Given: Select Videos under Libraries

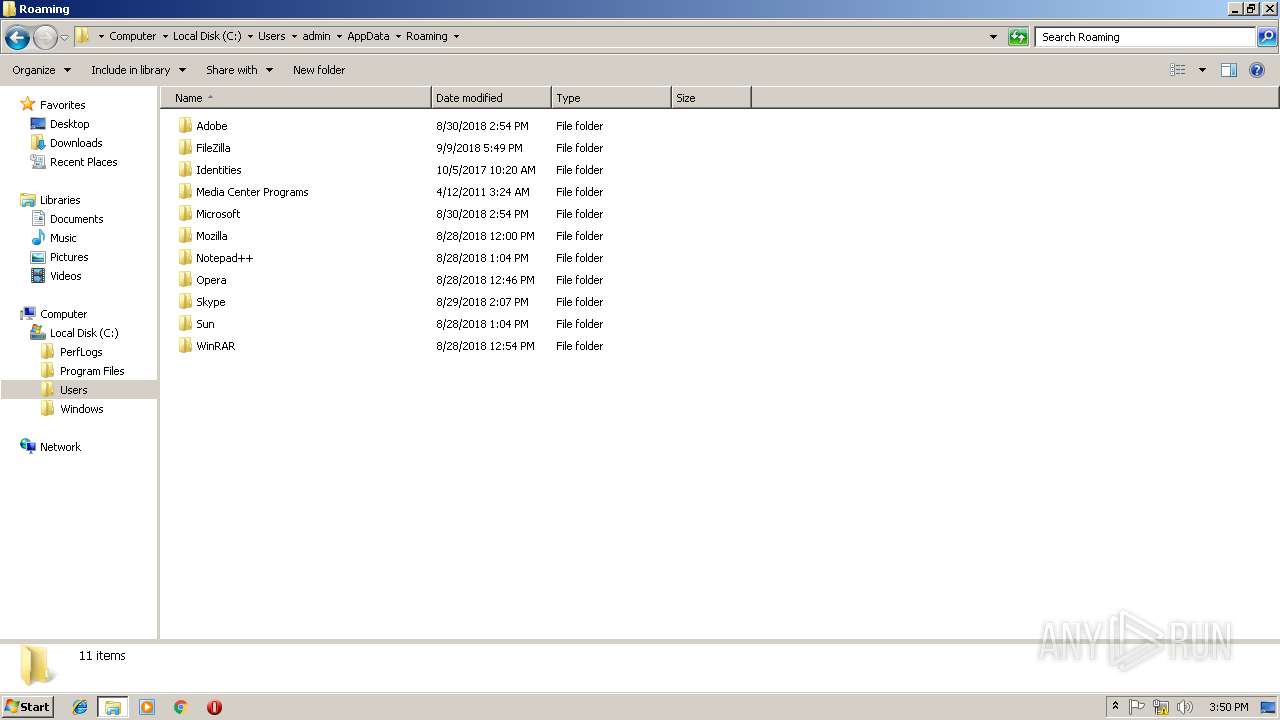Looking at the screenshot, I should coord(66,276).
